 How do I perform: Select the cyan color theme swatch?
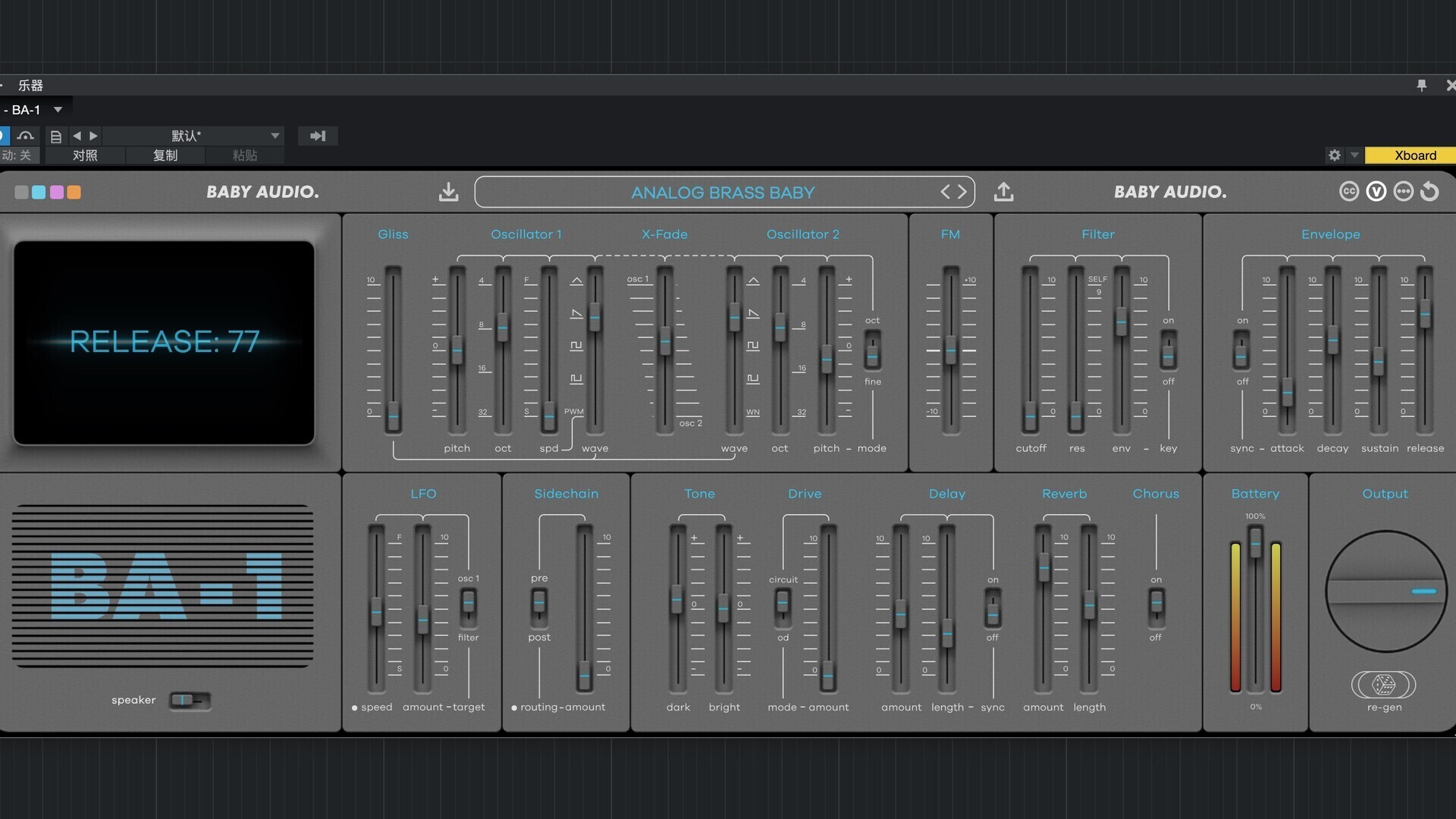[39, 193]
